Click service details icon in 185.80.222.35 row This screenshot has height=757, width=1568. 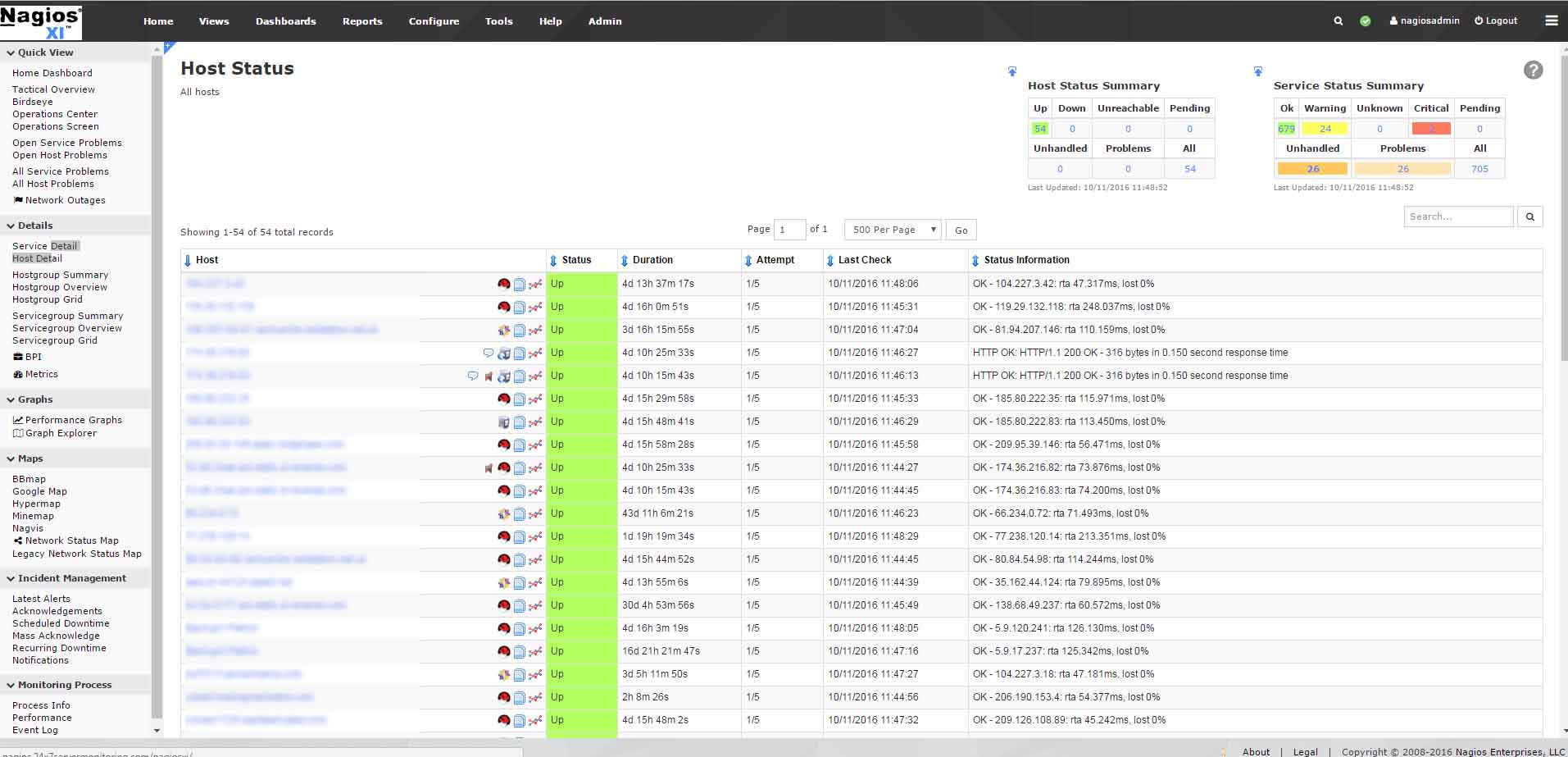click(520, 399)
